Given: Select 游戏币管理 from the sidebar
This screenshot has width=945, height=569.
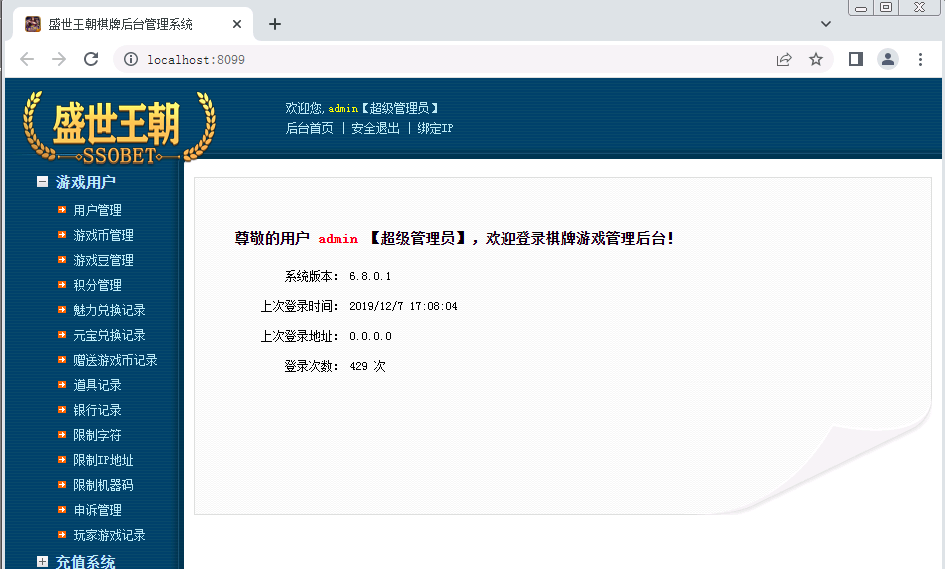Looking at the screenshot, I should (103, 235).
